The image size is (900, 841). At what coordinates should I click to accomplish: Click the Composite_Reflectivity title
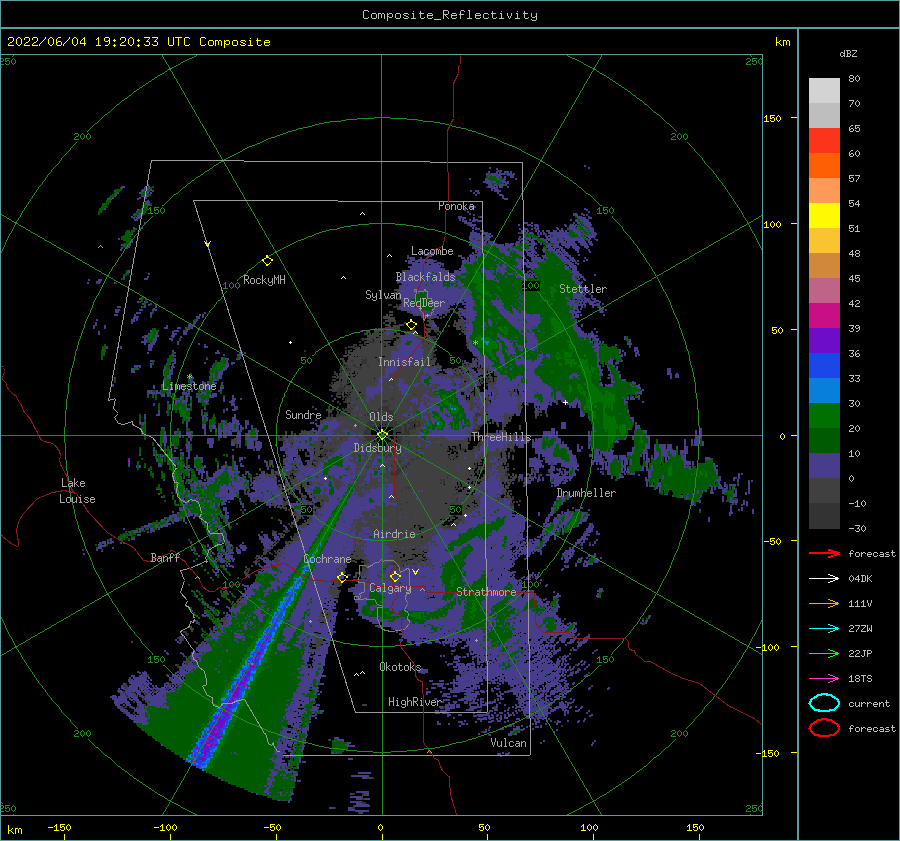(449, 15)
